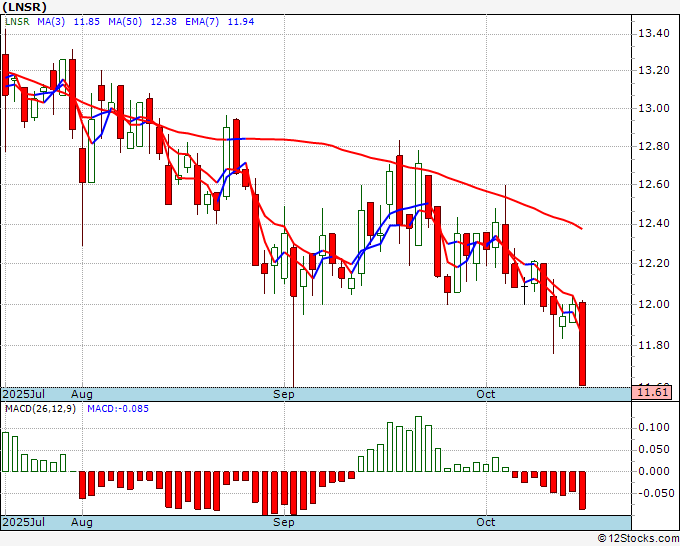The image size is (680, 546).
Task: Click the MA(3) value 11.85
Action: point(87,22)
